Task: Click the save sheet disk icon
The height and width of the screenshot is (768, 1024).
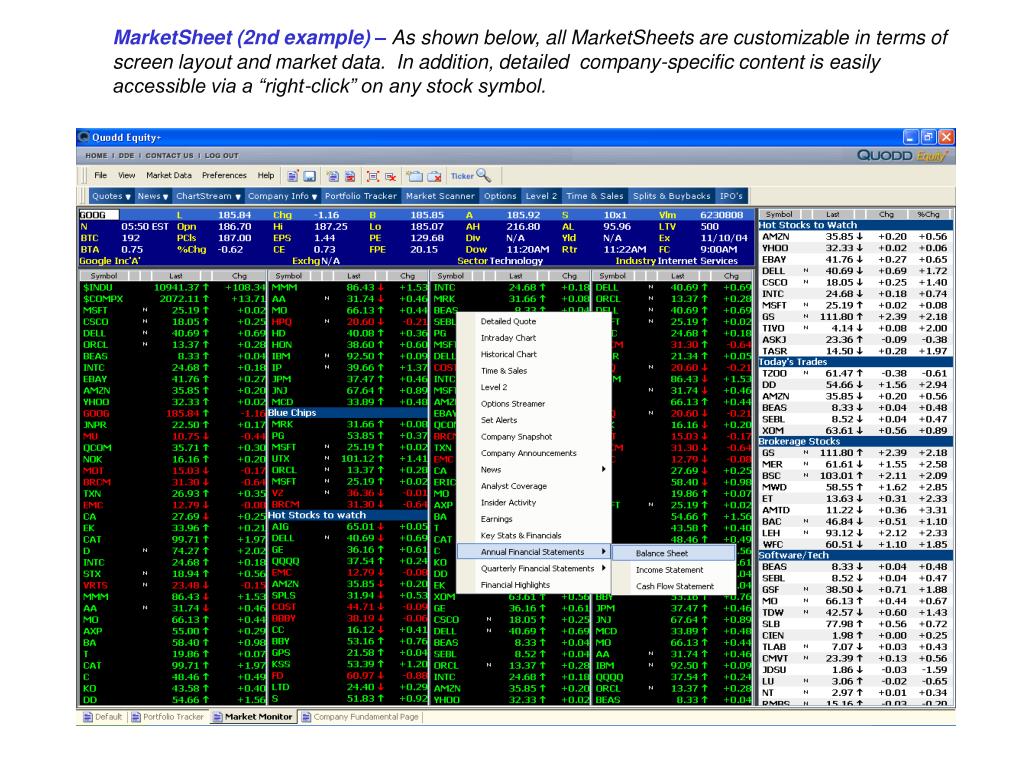Action: tap(310, 176)
